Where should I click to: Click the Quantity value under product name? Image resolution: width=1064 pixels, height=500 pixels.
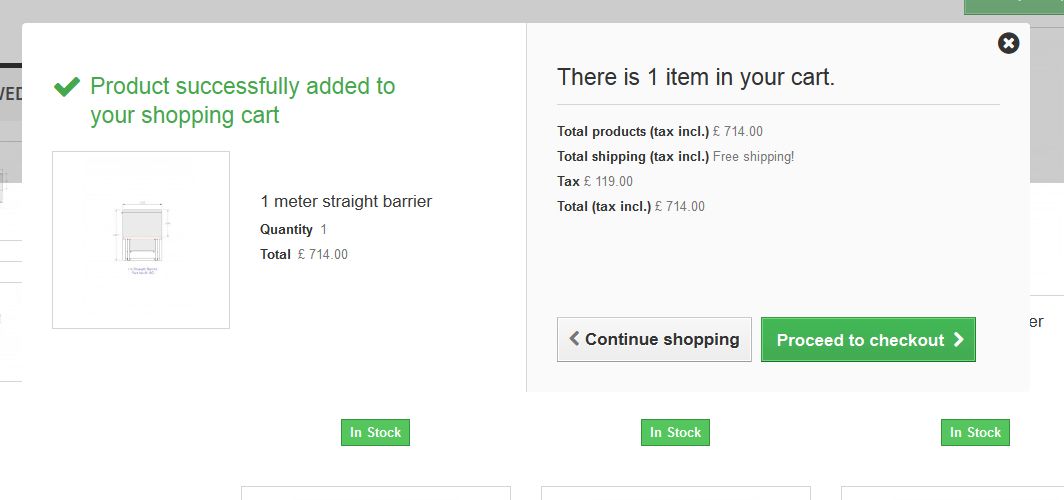[x=324, y=230]
